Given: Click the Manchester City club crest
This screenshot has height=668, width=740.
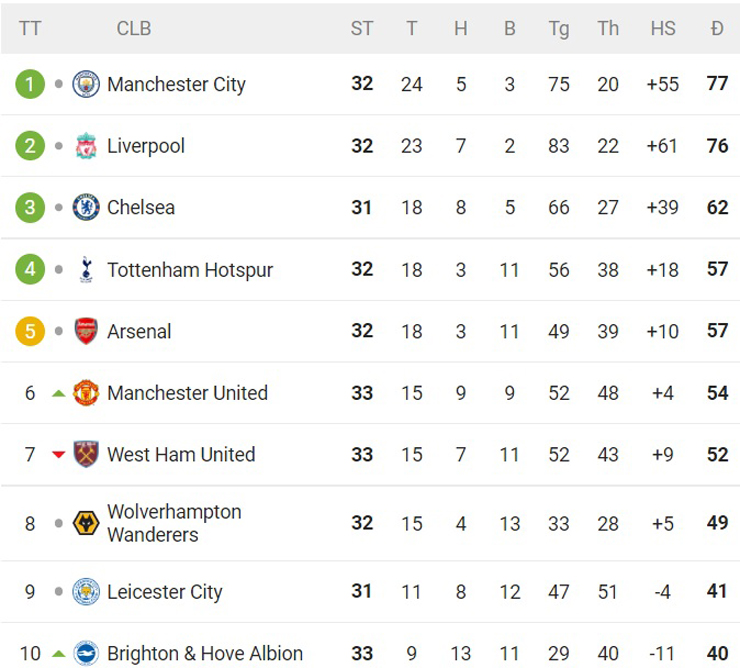Looking at the screenshot, I should [87, 84].
